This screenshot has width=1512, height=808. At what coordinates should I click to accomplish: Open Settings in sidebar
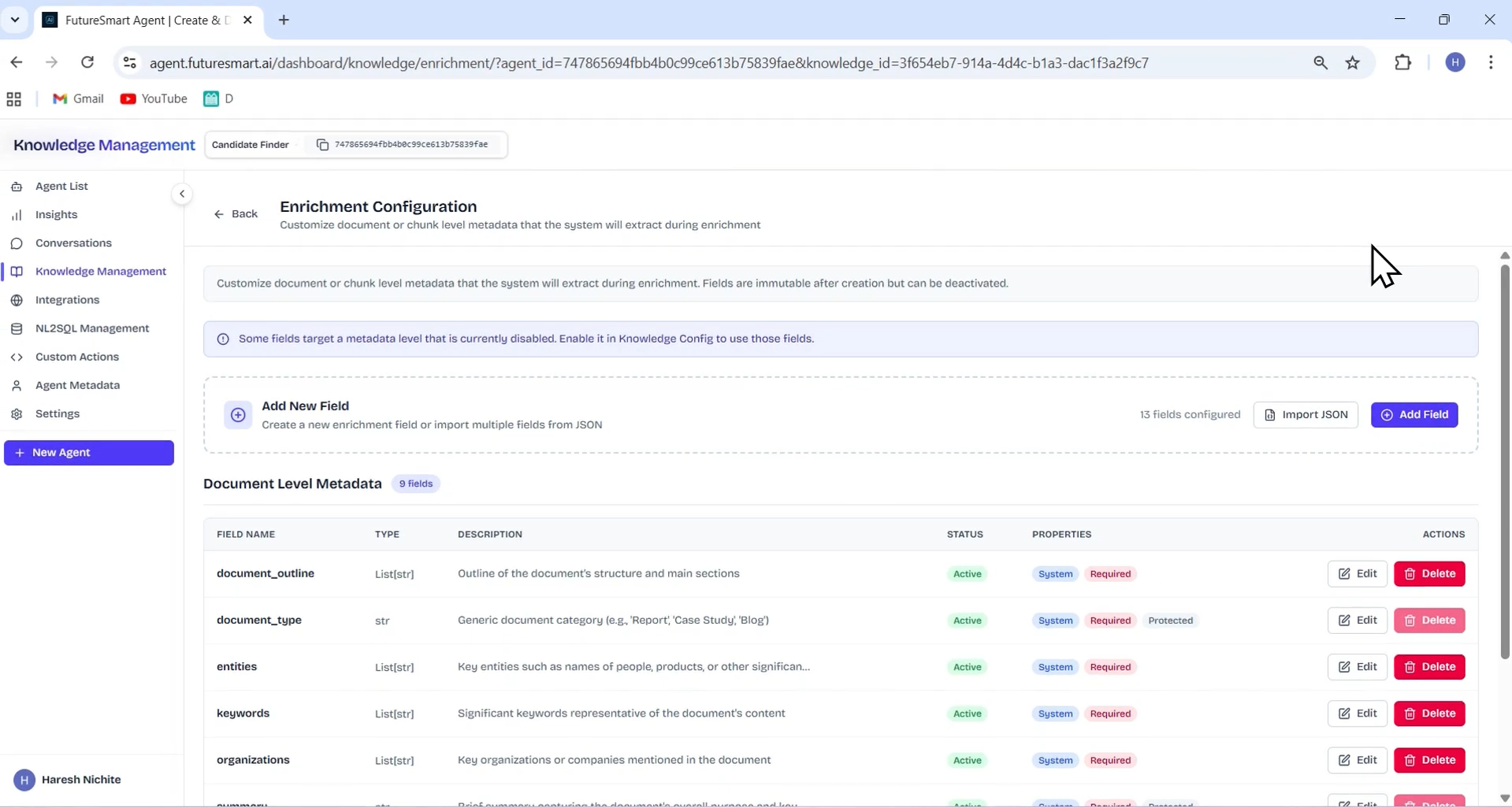click(x=57, y=413)
